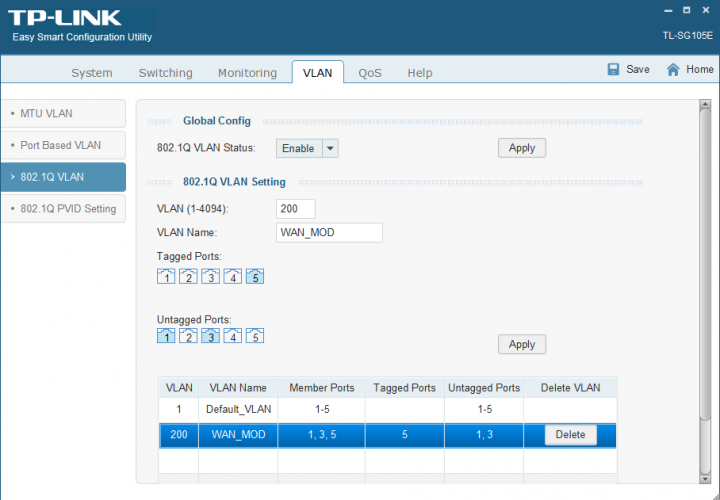Select MTU VLAN in sidebar
Image resolution: width=720 pixels, height=500 pixels.
pos(63,113)
